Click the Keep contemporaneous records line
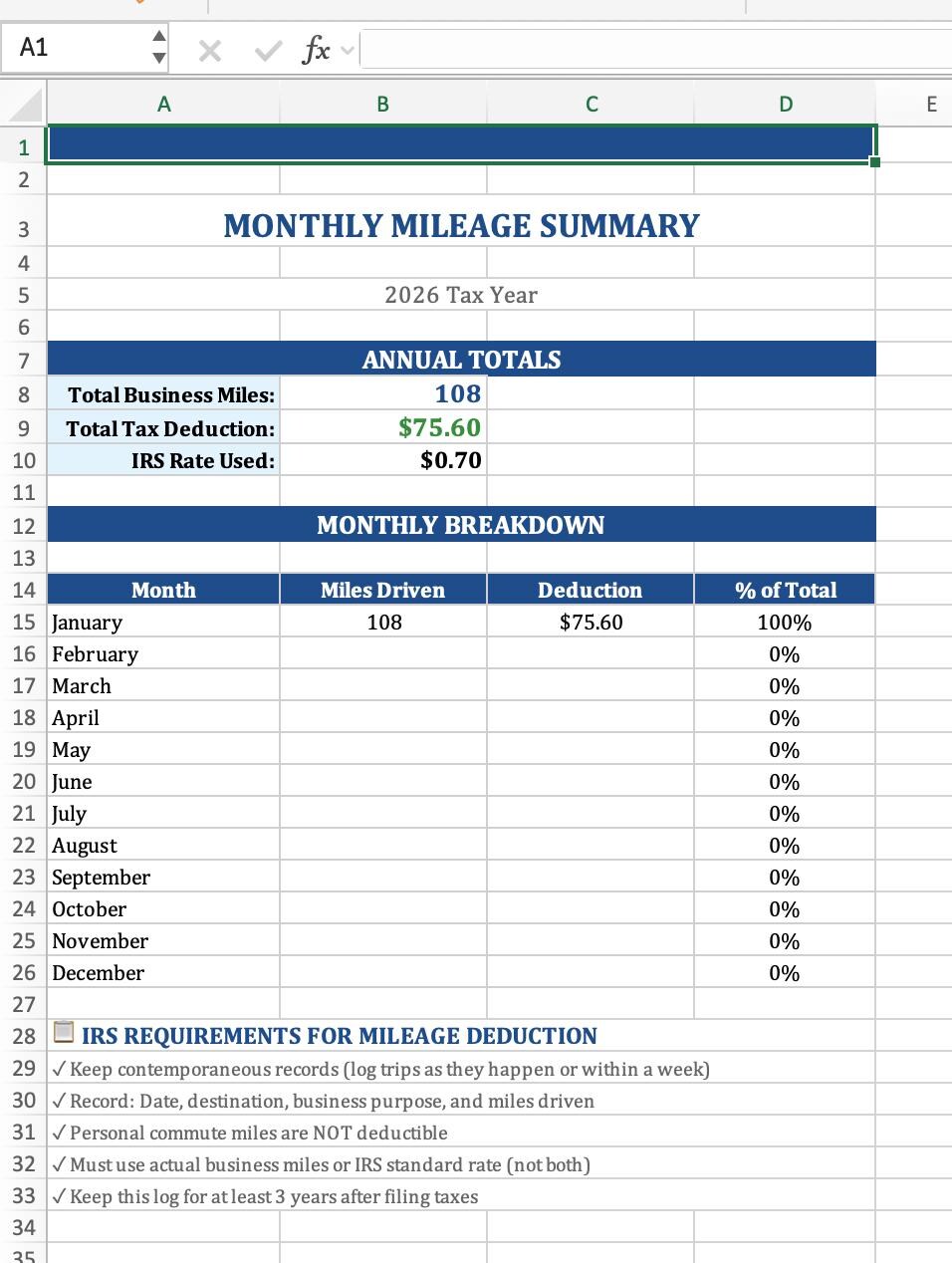This screenshot has width=952, height=1263. pyautogui.click(x=381, y=1070)
